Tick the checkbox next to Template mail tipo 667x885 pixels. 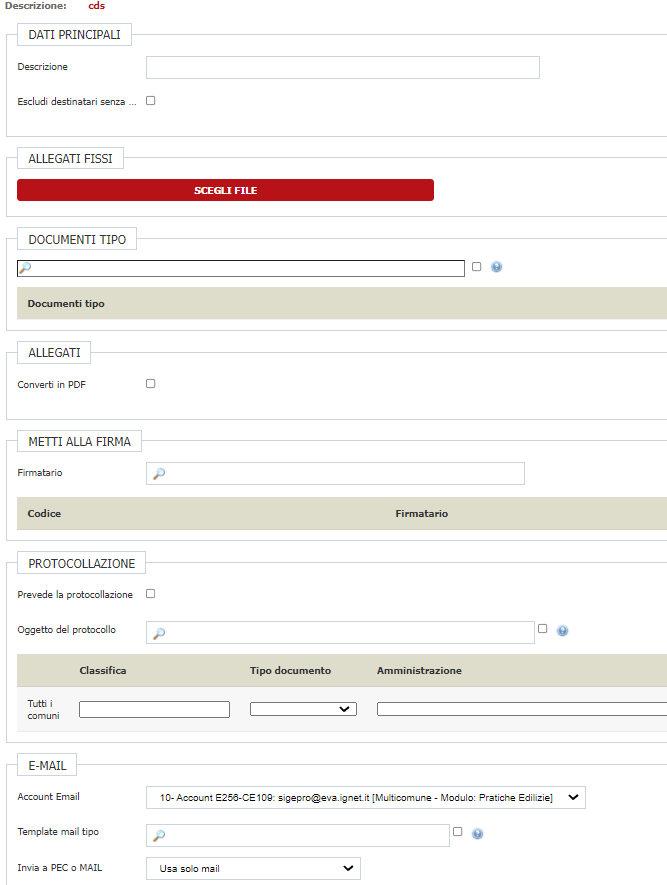click(x=457, y=831)
